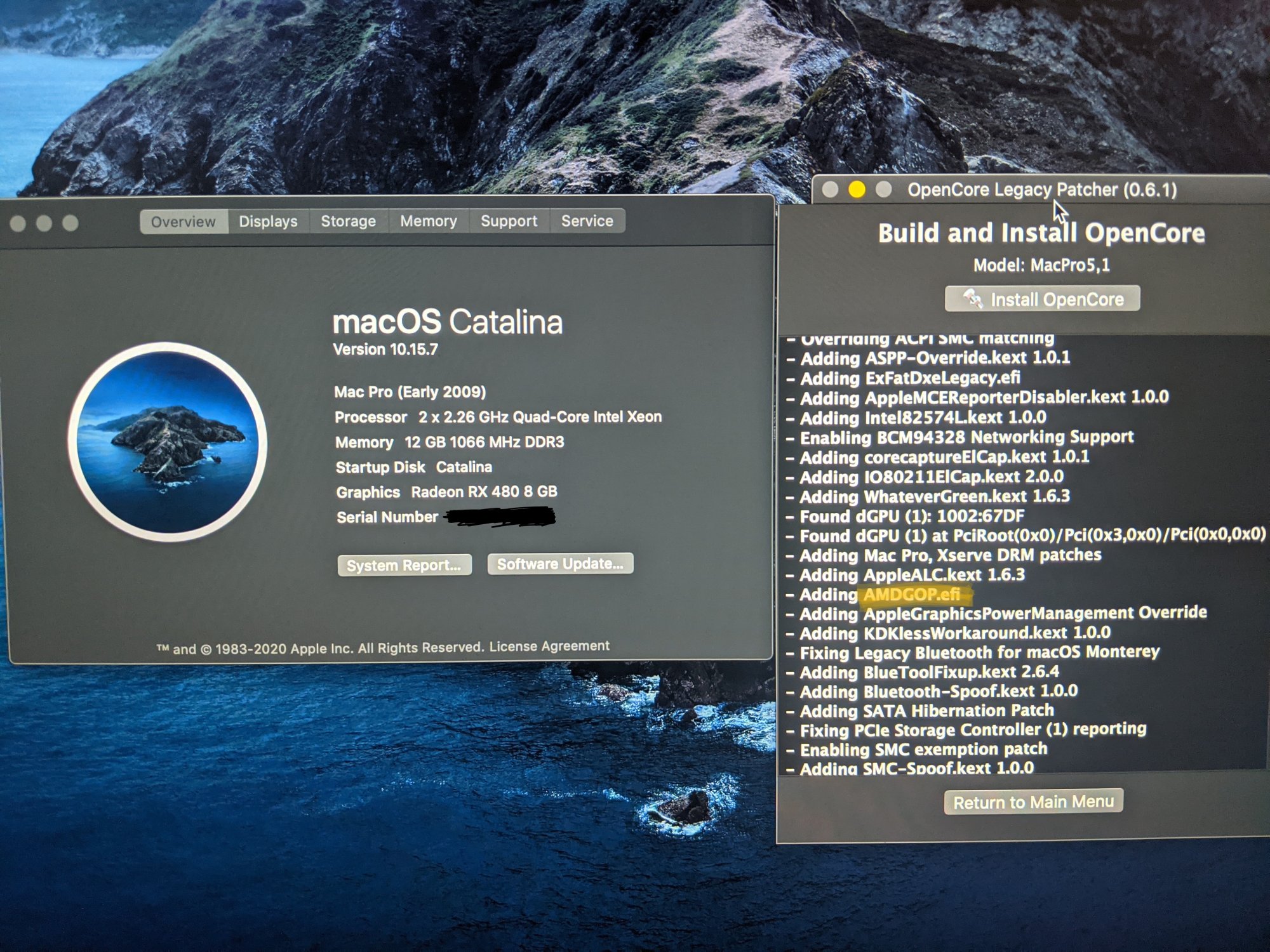The image size is (1270, 952).
Task: Go to the Support tab
Action: click(x=509, y=221)
